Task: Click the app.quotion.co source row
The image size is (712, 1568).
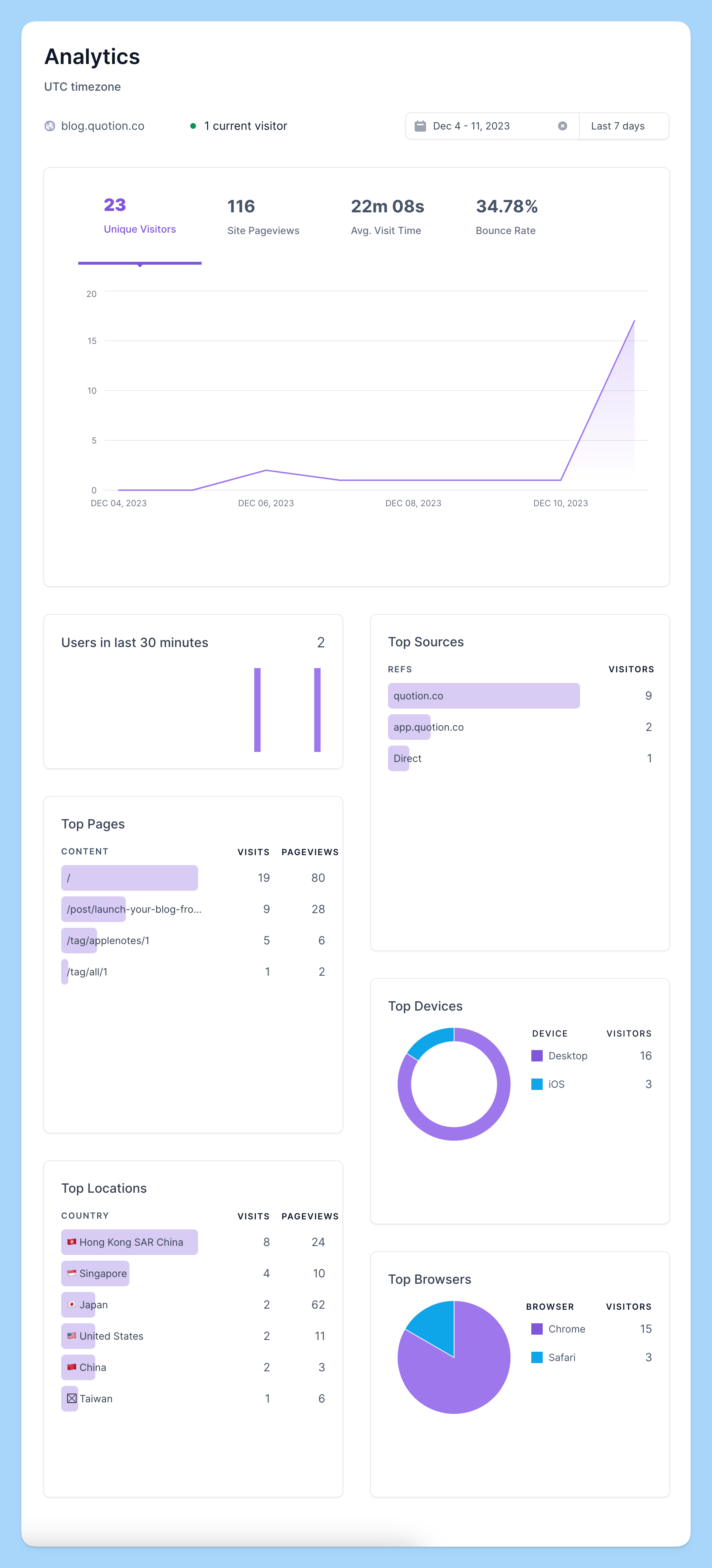Action: click(520, 727)
